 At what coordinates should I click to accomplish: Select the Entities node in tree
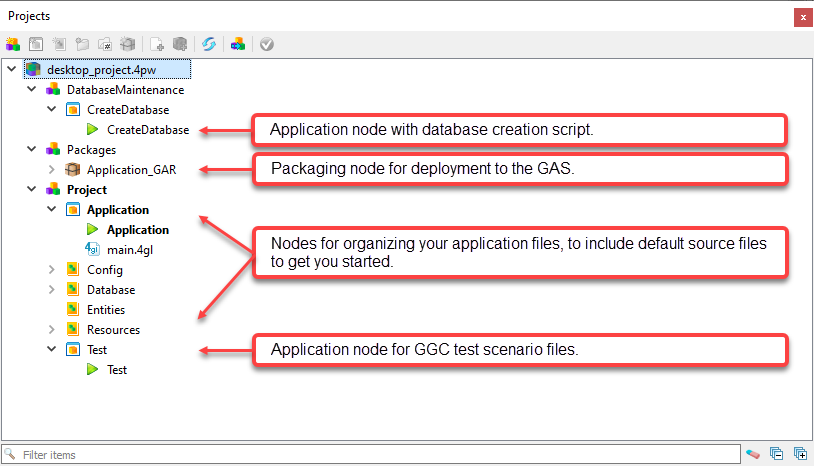click(107, 310)
